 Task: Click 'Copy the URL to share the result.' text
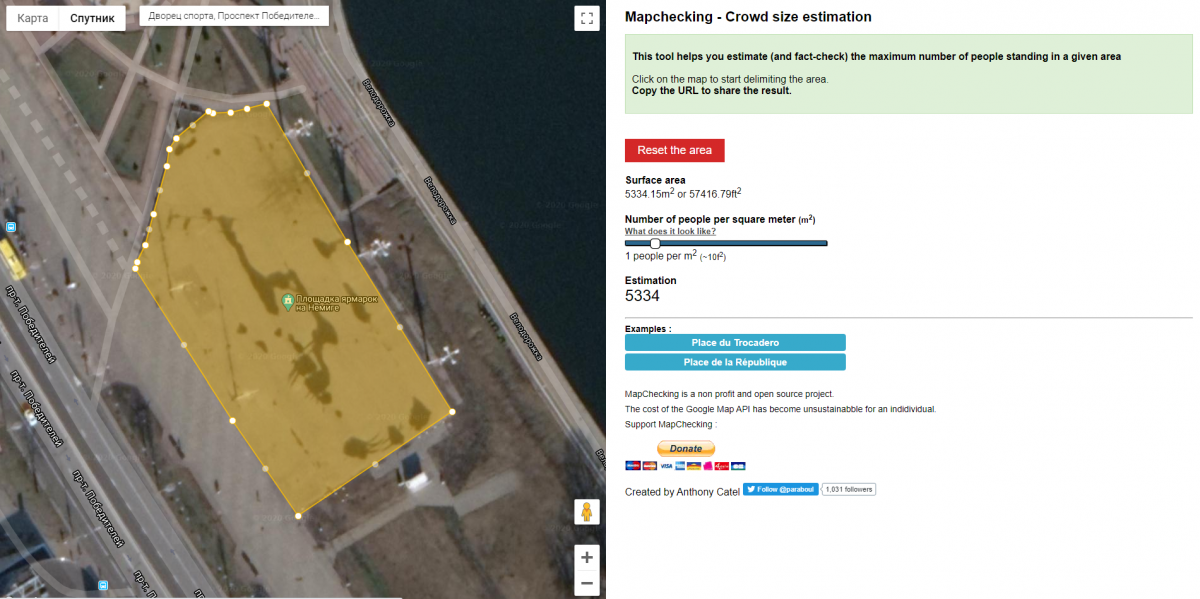click(712, 91)
